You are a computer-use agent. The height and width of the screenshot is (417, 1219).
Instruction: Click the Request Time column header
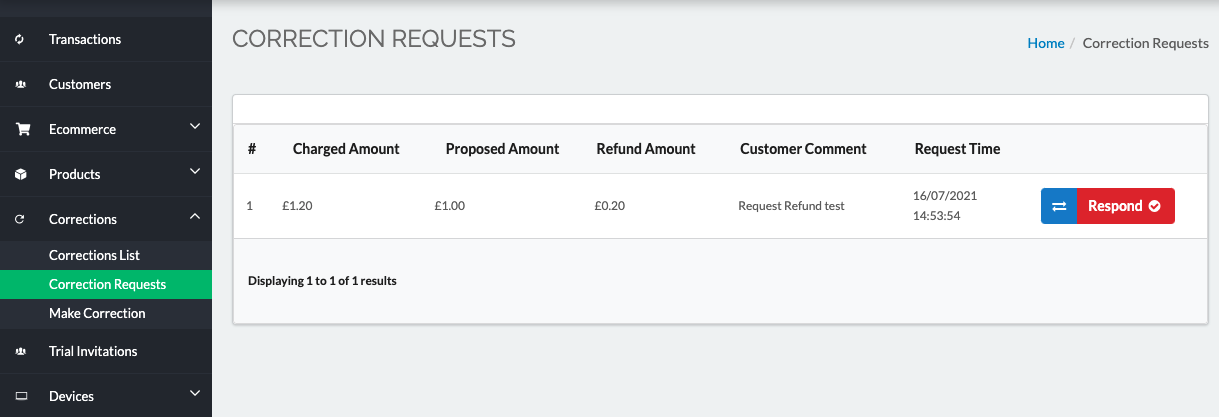(x=957, y=149)
